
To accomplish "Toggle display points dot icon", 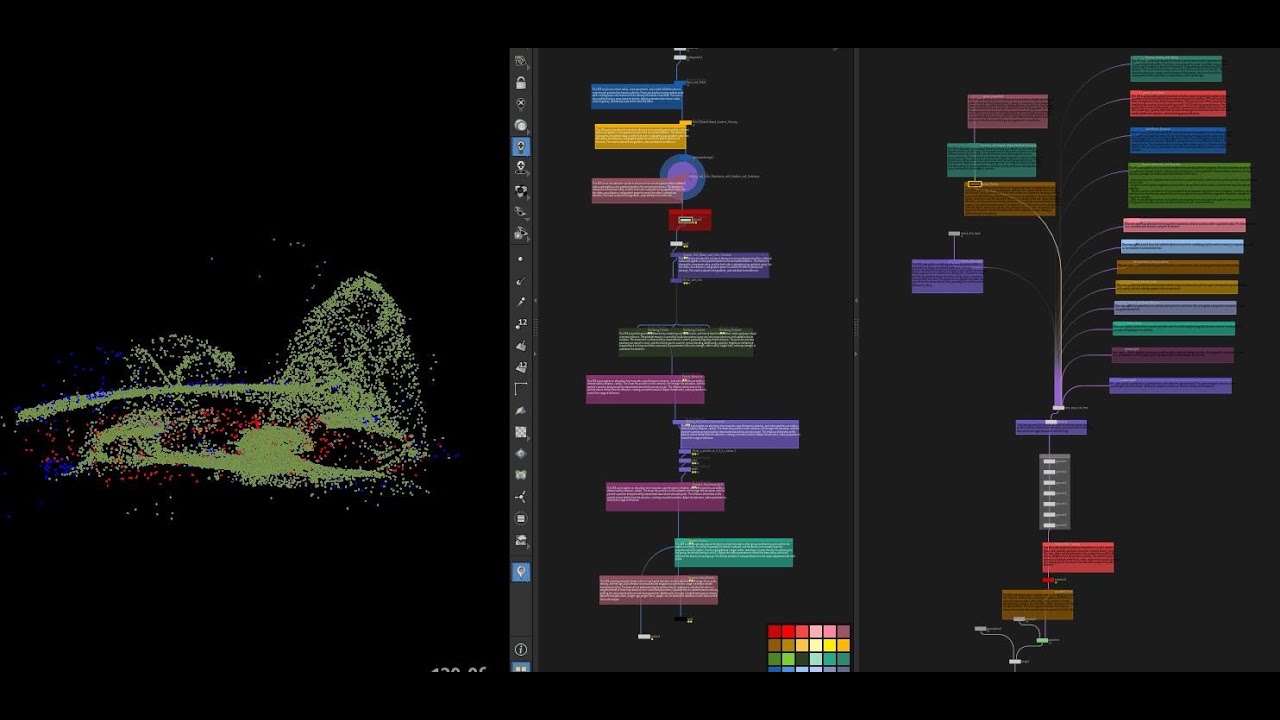I will [x=521, y=259].
